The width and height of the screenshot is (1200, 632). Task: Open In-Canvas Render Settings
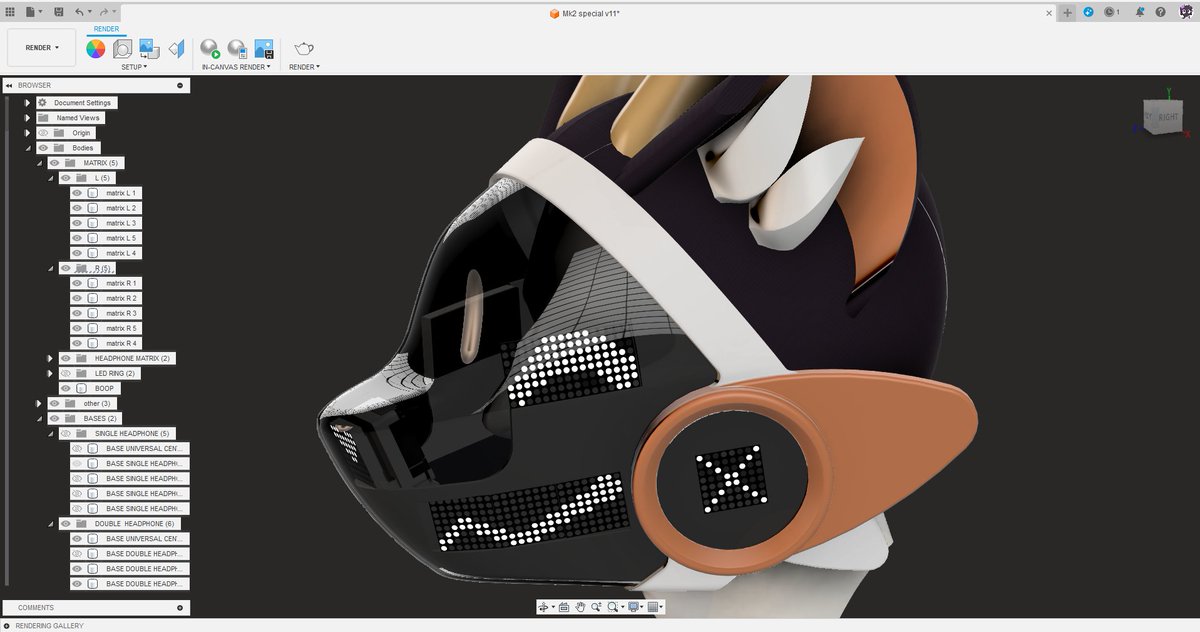[x=237, y=48]
